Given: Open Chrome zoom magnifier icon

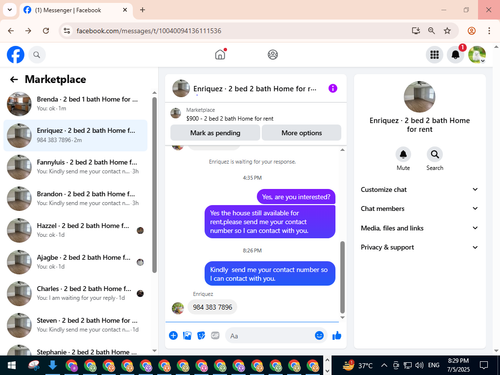Looking at the screenshot, I should 431,31.
